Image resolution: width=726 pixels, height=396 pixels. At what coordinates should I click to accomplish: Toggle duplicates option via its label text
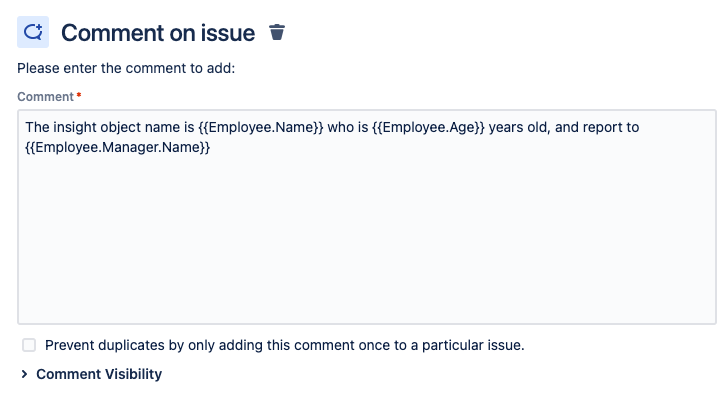[x=284, y=345]
